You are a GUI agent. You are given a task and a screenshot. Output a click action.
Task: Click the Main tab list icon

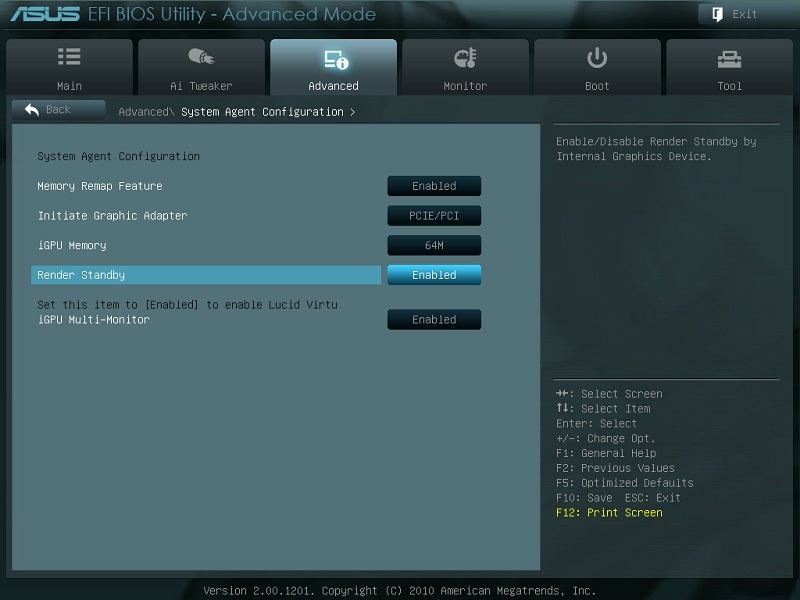[69, 57]
